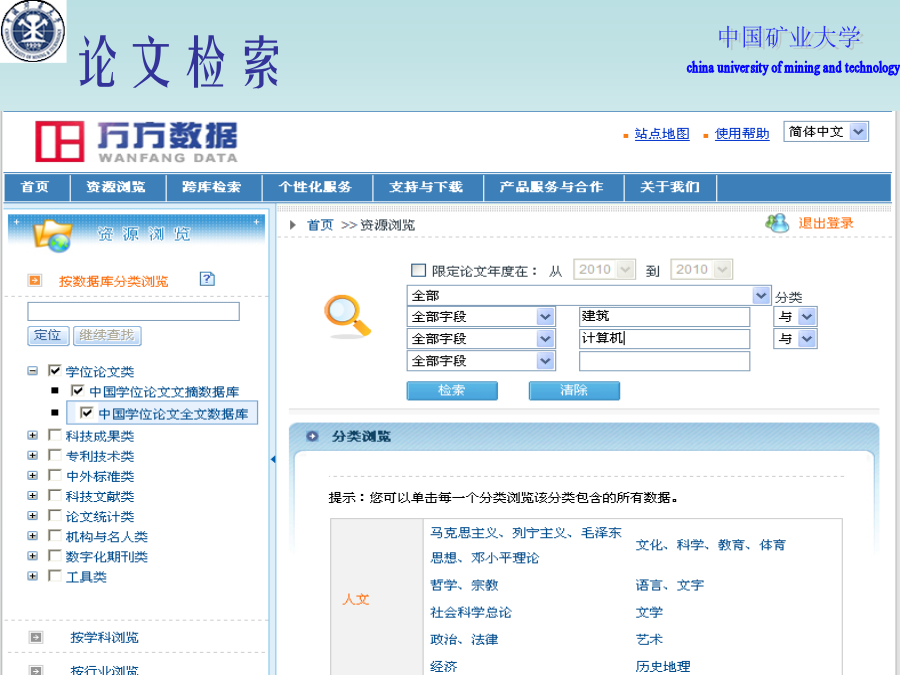900x675 pixels.
Task: Check the 机构与名人类 checkbox
Action: [55, 536]
